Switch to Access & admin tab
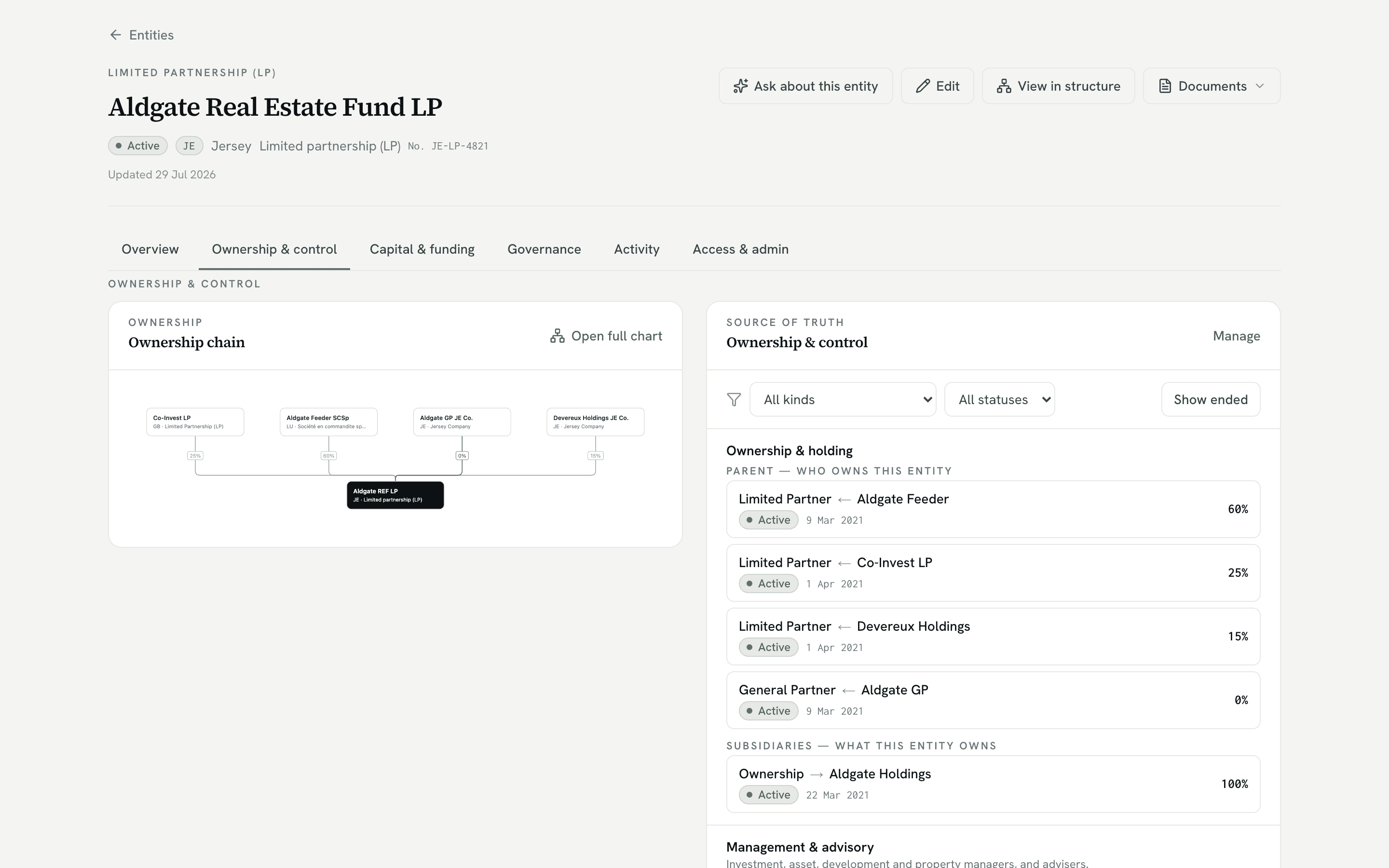The image size is (1389, 868). coord(740,249)
